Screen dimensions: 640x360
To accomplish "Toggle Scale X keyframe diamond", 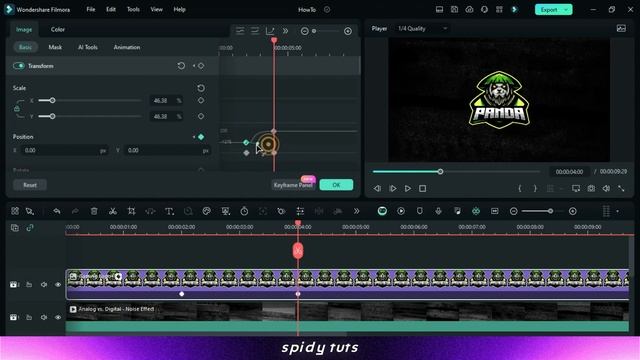I will tap(201, 100).
